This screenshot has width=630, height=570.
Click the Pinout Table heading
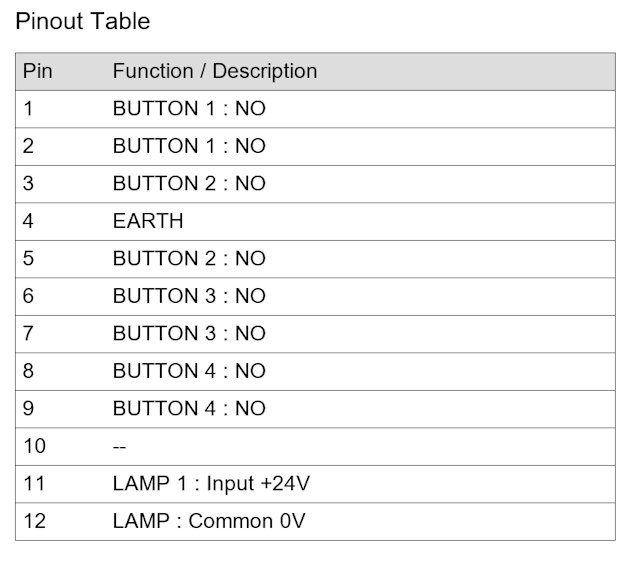[x=82, y=21]
